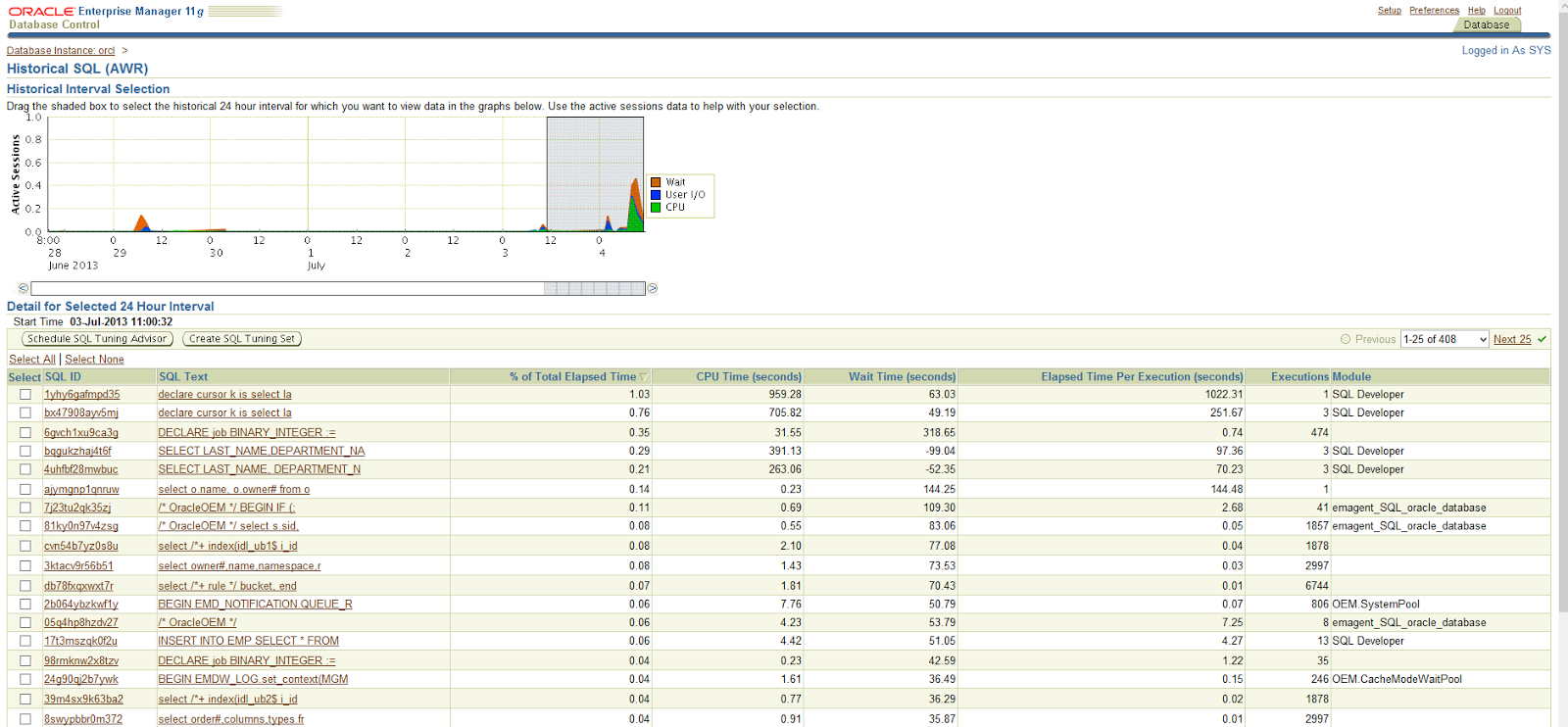Click Elapsed Time Per Execution column header
This screenshot has height=727, width=1568.
coord(1142,377)
